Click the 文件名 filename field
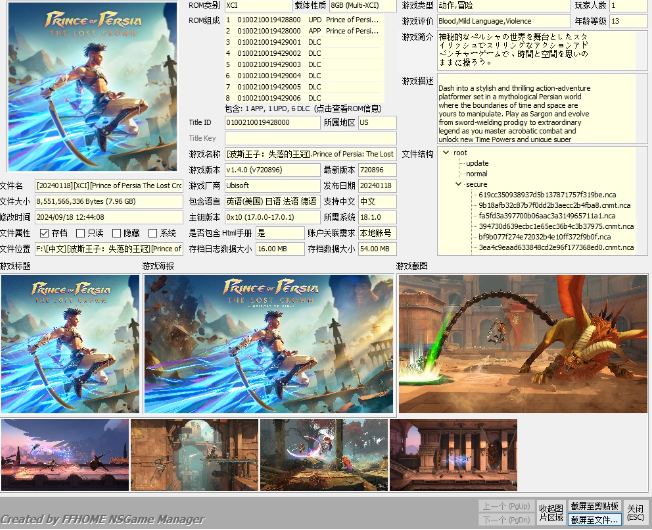The image size is (652, 530). click(x=109, y=186)
